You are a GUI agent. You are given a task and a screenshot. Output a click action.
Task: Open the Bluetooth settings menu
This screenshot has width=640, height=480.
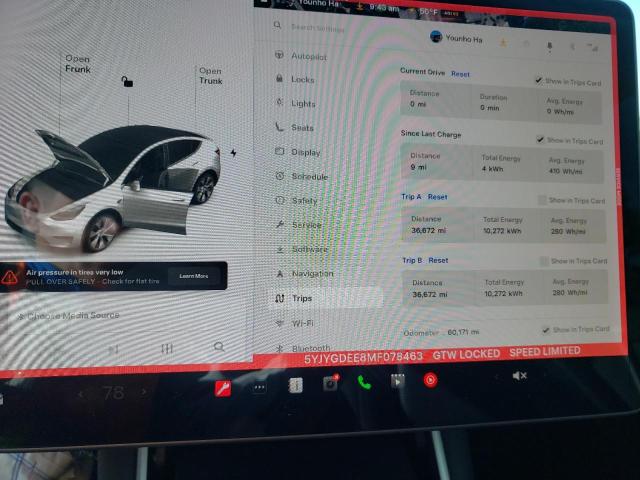(x=304, y=348)
